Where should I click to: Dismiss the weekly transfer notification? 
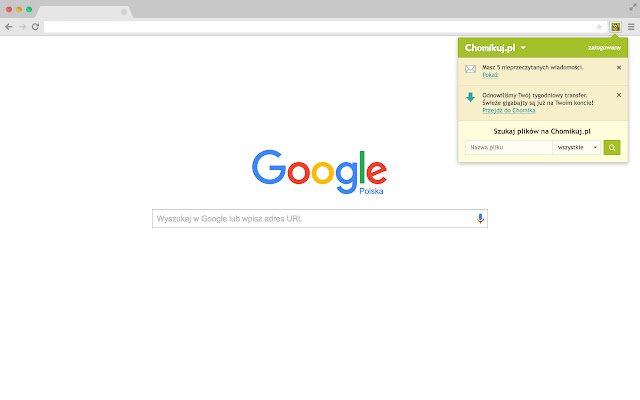[x=619, y=95]
